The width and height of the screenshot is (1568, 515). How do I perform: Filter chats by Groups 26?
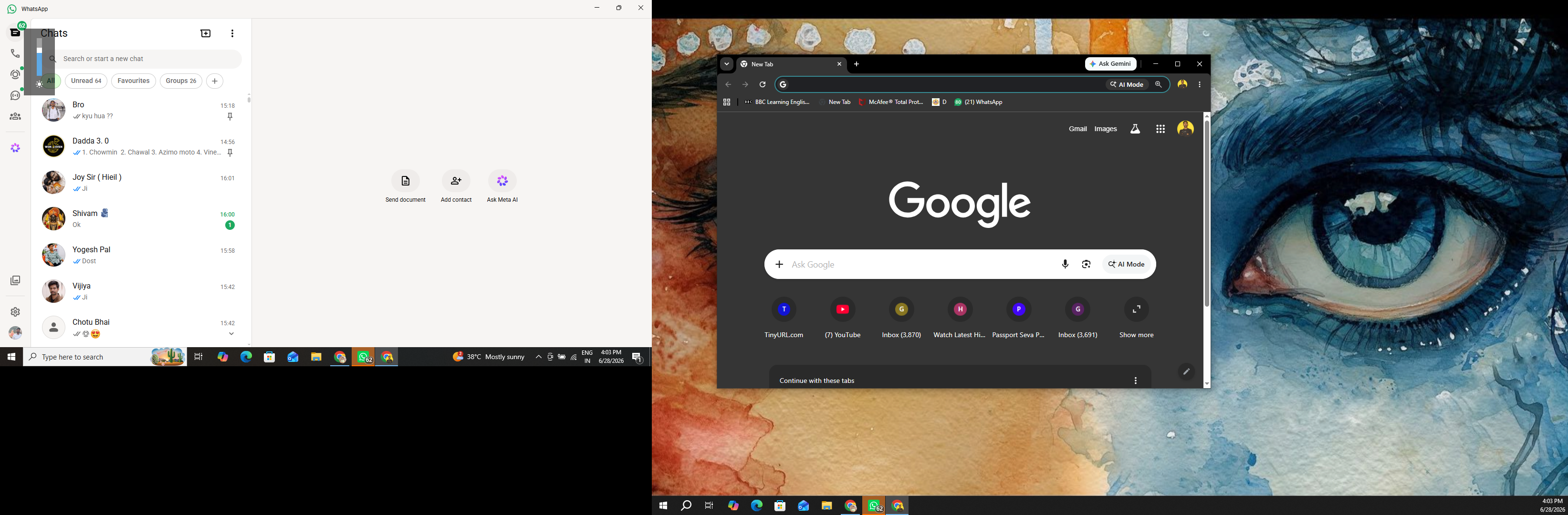181,81
